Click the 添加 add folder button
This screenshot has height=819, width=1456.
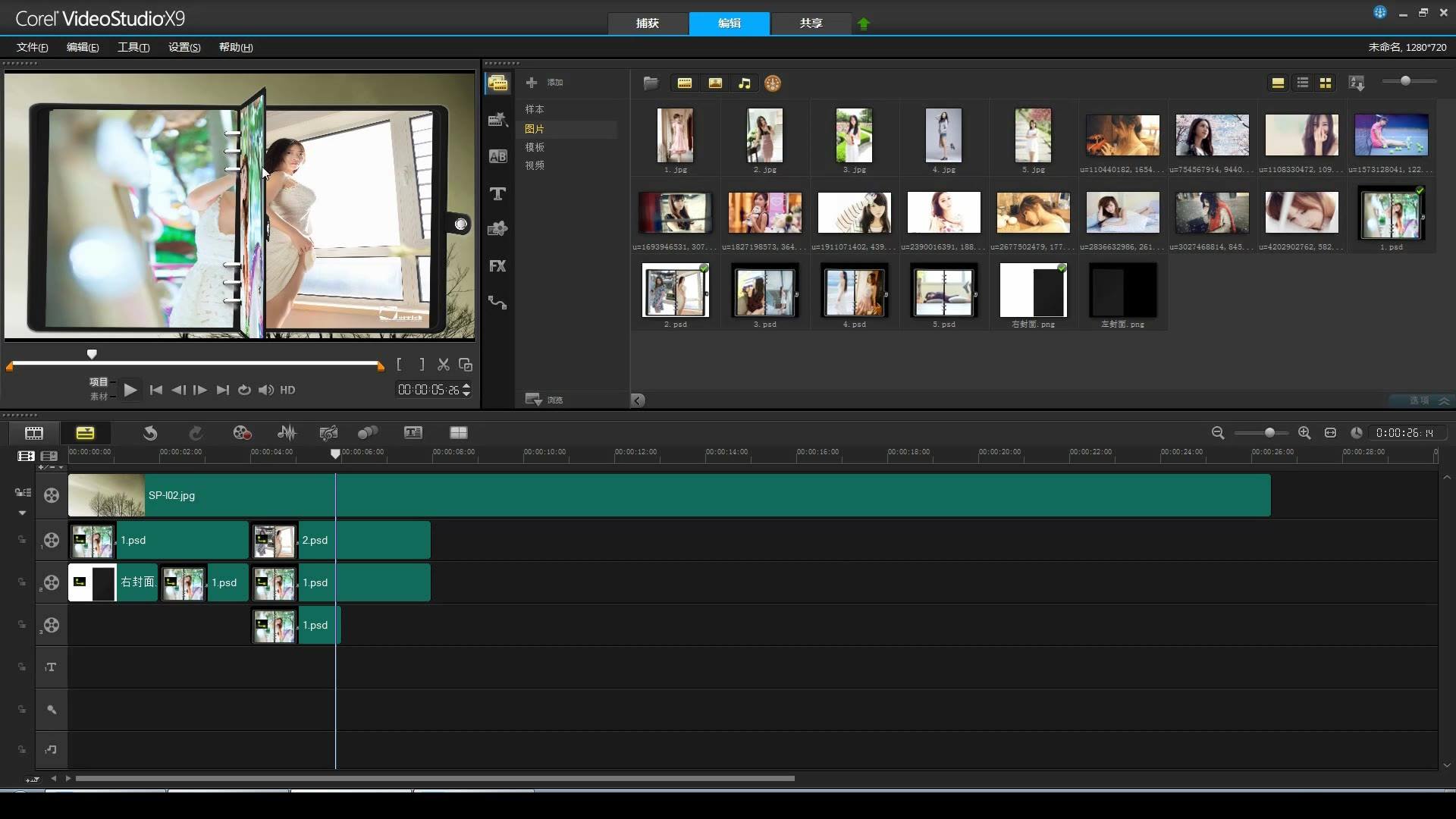pos(544,82)
